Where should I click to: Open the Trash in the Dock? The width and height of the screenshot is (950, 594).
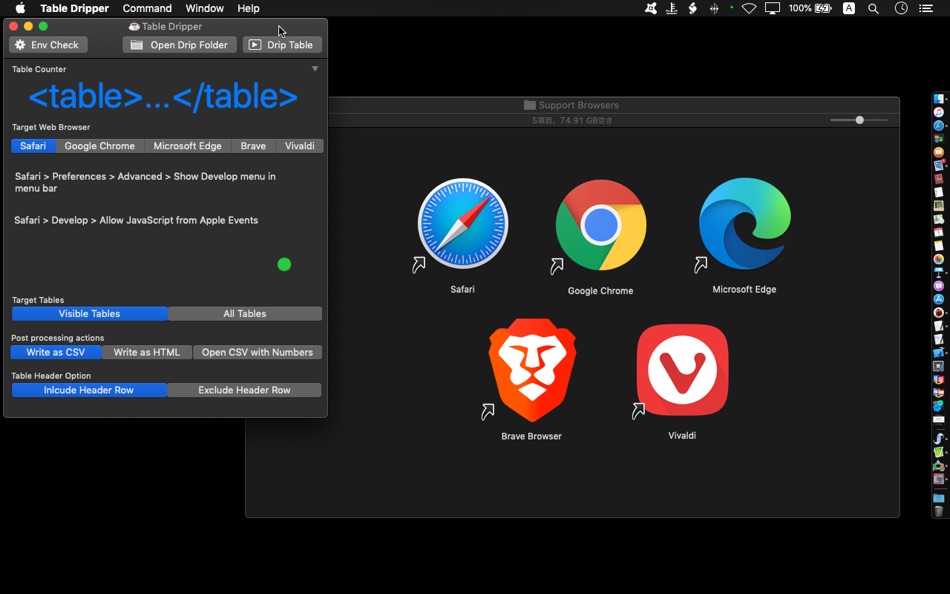938,511
